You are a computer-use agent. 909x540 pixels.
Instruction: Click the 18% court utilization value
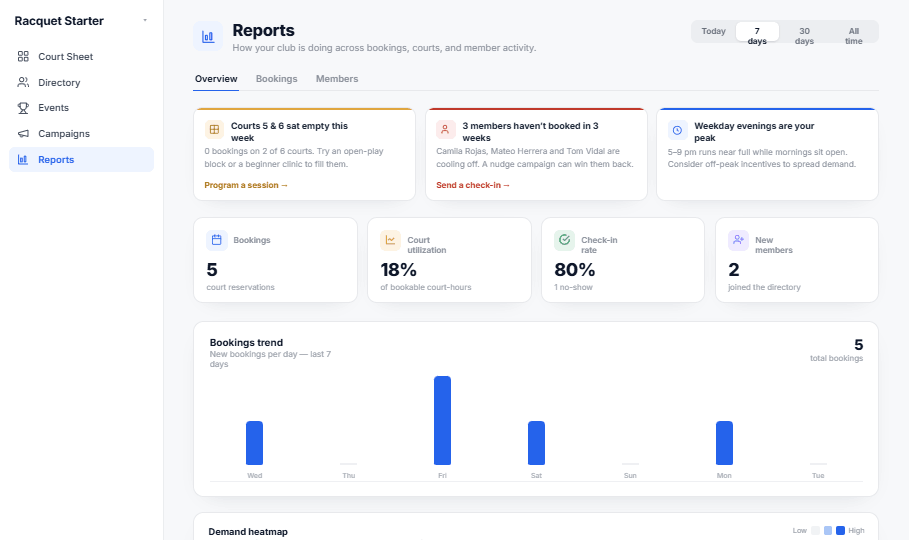[x=398, y=270]
